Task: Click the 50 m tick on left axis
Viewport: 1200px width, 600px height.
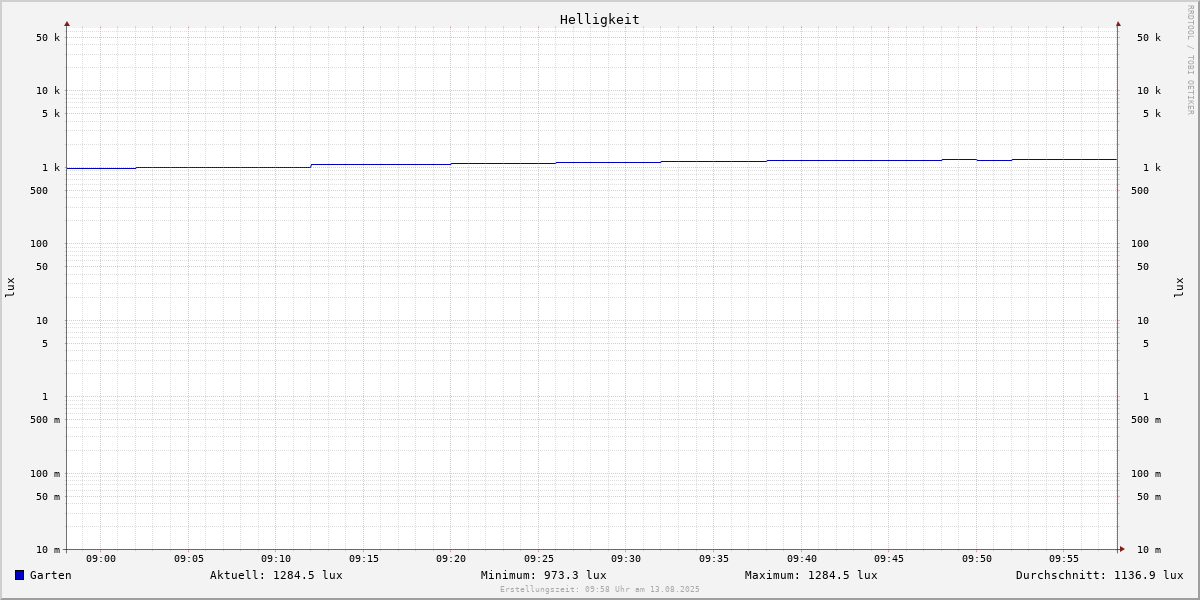Action: tap(48, 497)
